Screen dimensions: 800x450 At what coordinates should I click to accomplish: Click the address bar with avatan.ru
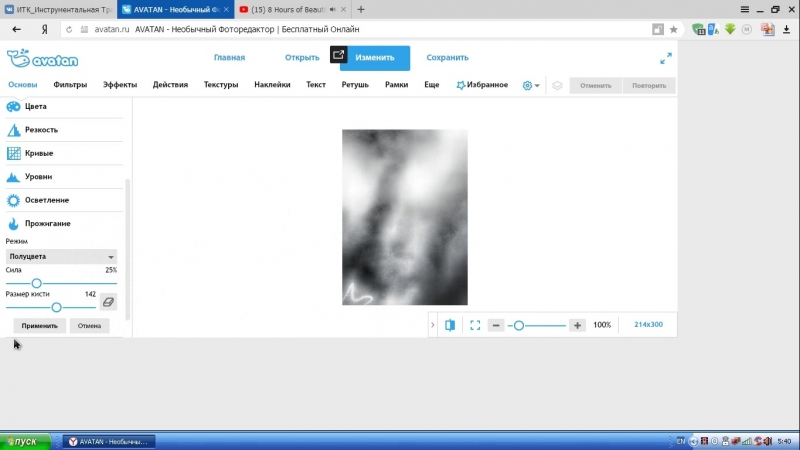pos(357,30)
